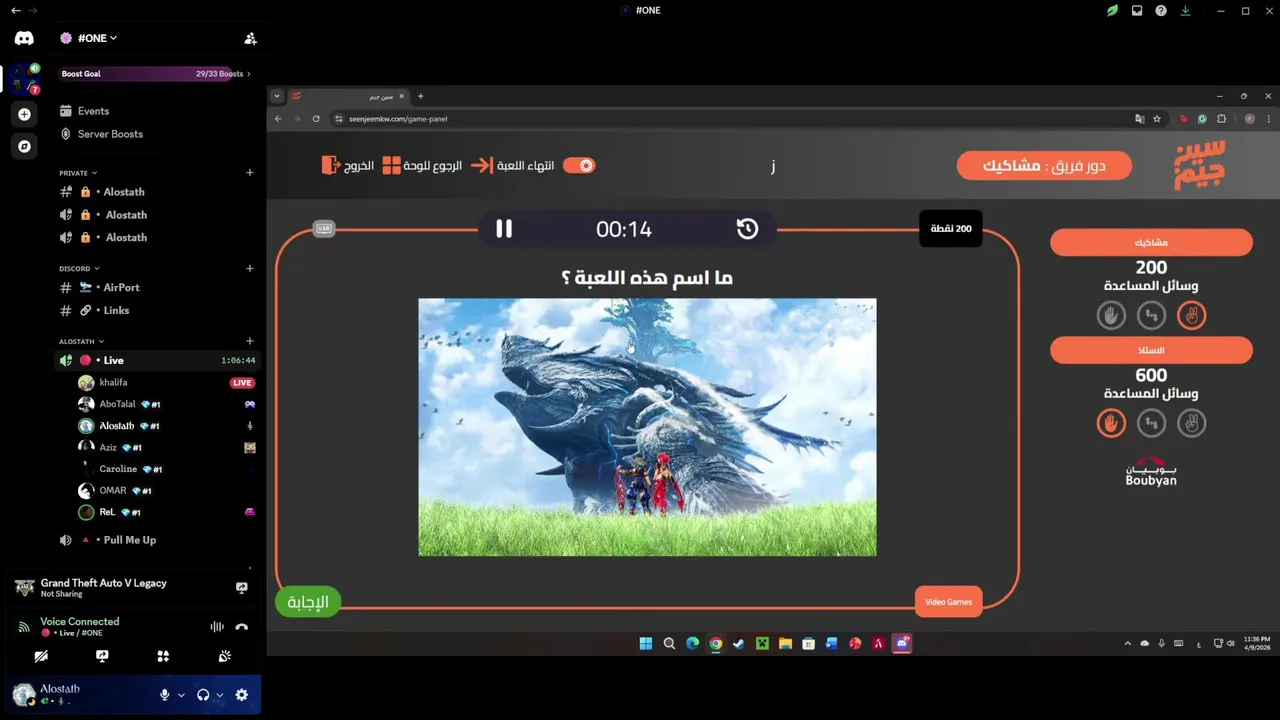Collapse the PRIVATE channel category
This screenshot has height=720, width=1280.
(x=78, y=173)
